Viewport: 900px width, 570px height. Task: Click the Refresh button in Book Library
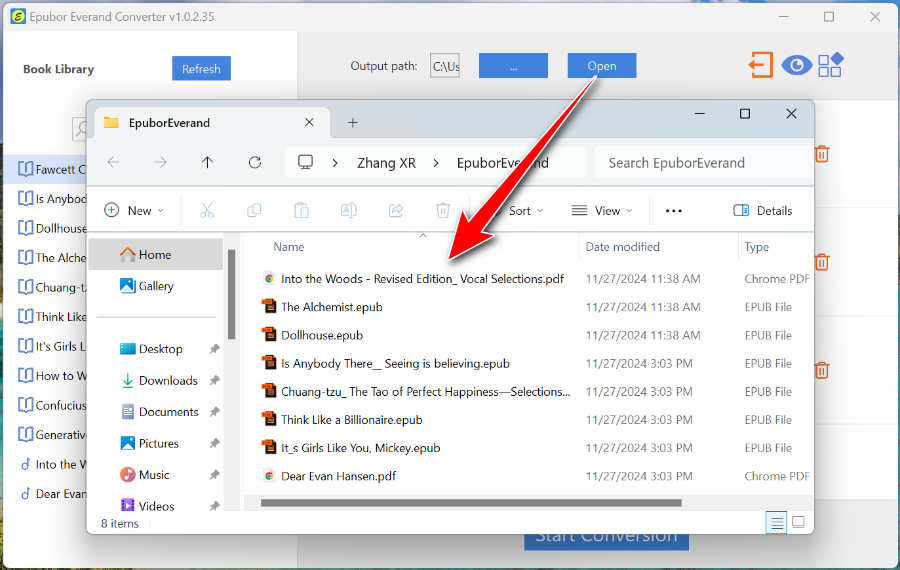pos(201,68)
